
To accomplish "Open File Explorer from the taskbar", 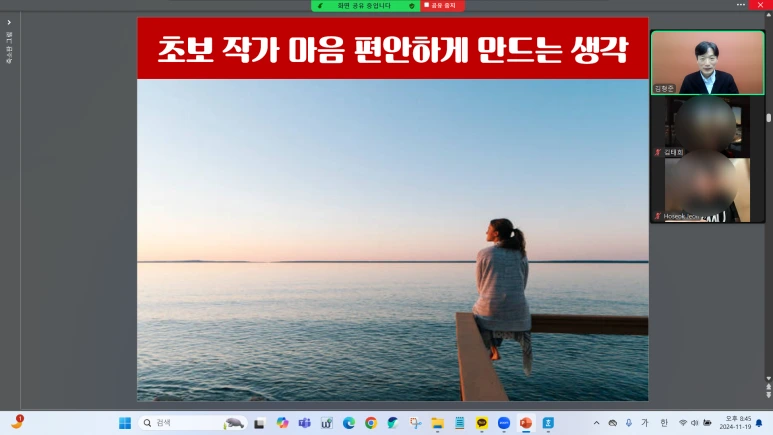I will point(437,423).
